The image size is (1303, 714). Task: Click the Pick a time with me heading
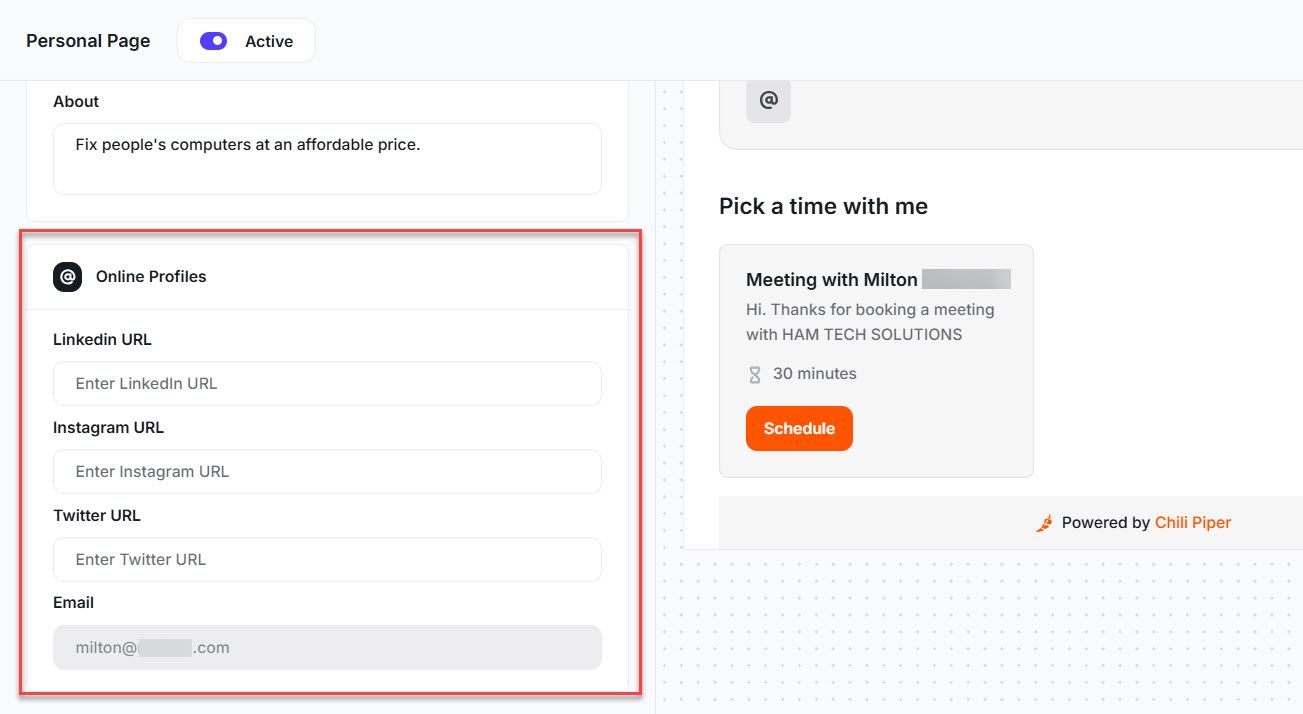point(823,206)
